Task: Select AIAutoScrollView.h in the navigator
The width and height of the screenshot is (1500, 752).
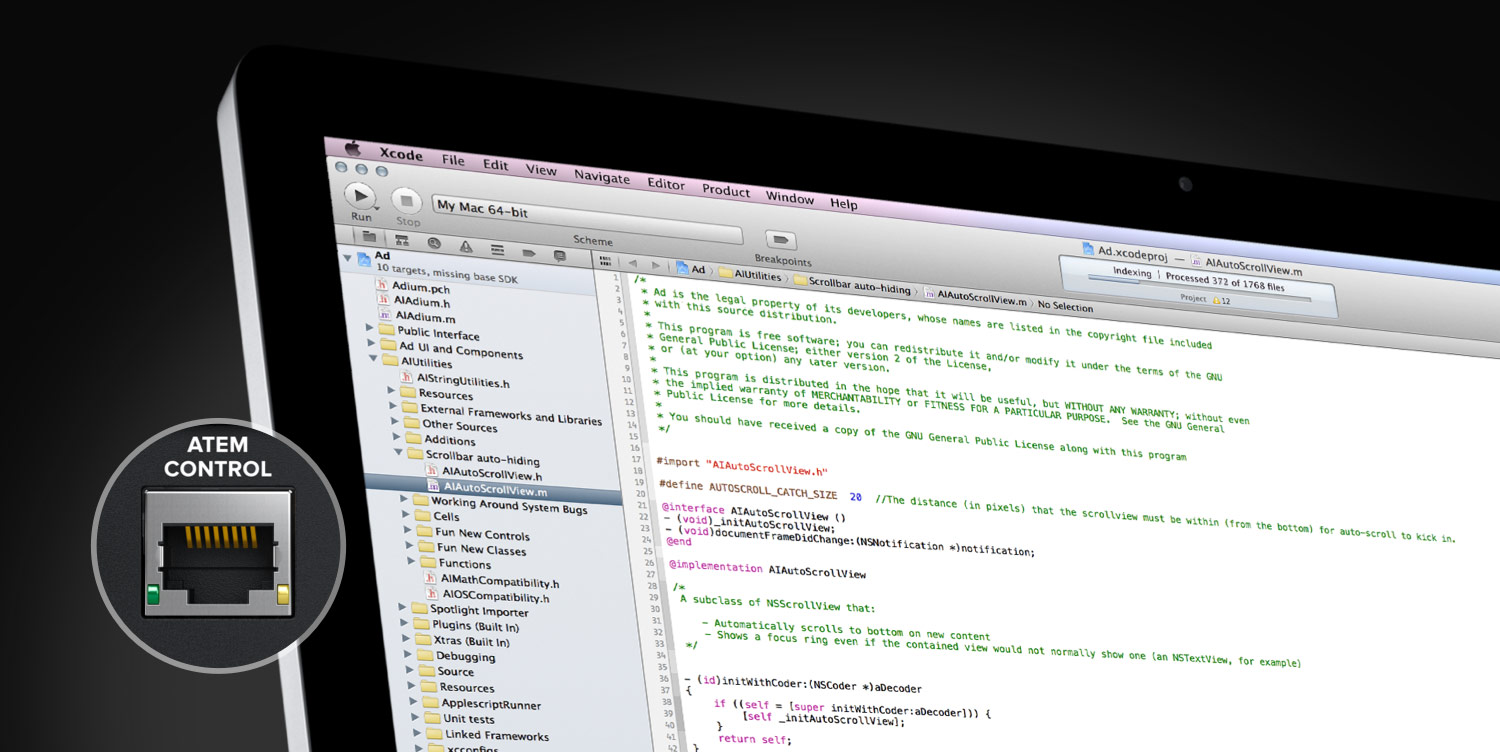Action: 493,473
